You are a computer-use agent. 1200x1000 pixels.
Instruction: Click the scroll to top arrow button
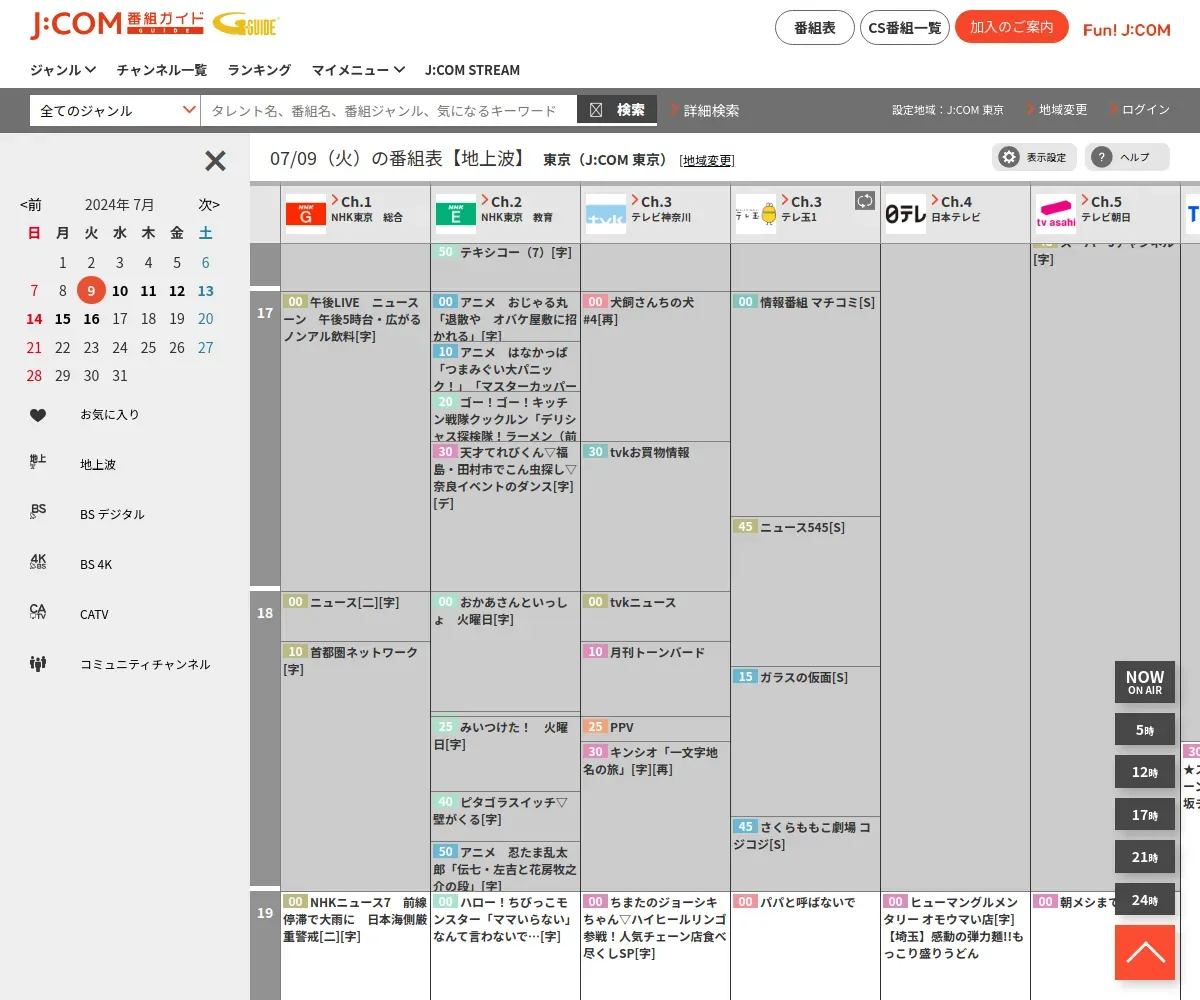click(1145, 952)
